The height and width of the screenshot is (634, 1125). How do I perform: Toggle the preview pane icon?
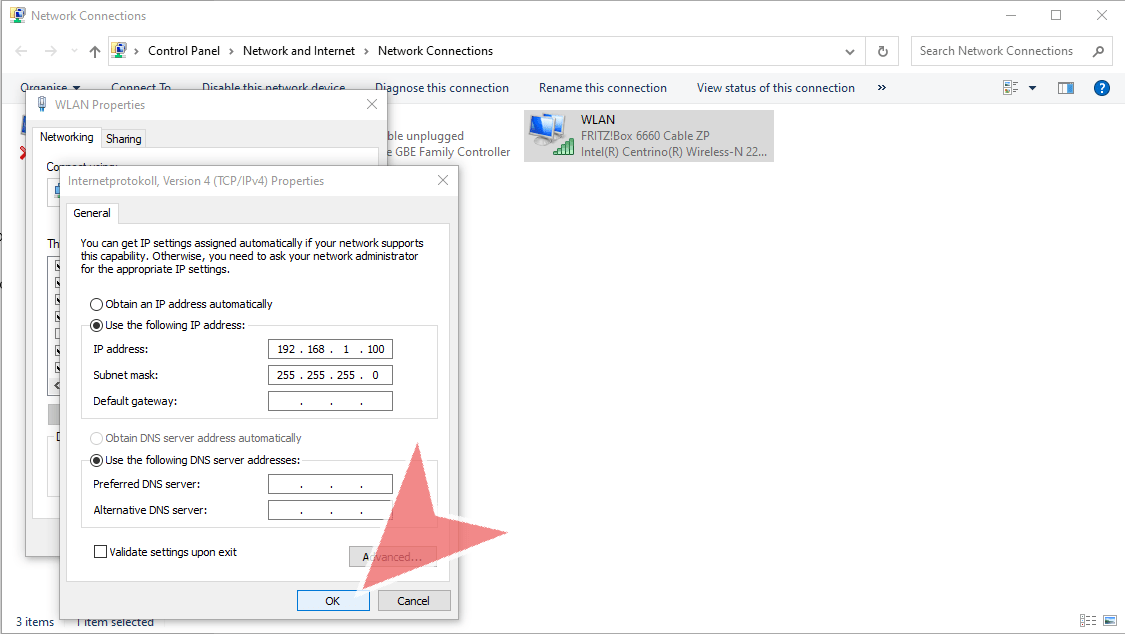point(1066,88)
